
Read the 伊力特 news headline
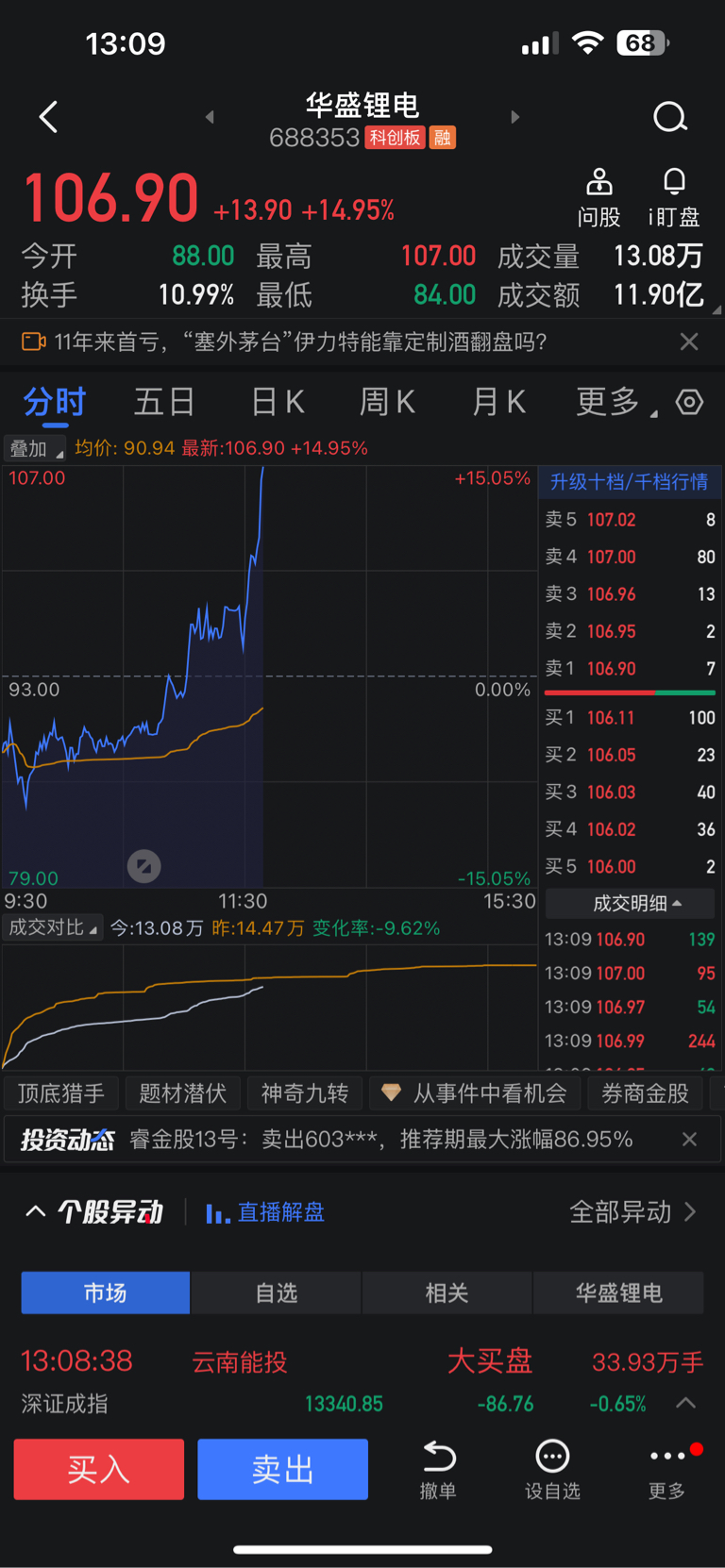(x=300, y=342)
